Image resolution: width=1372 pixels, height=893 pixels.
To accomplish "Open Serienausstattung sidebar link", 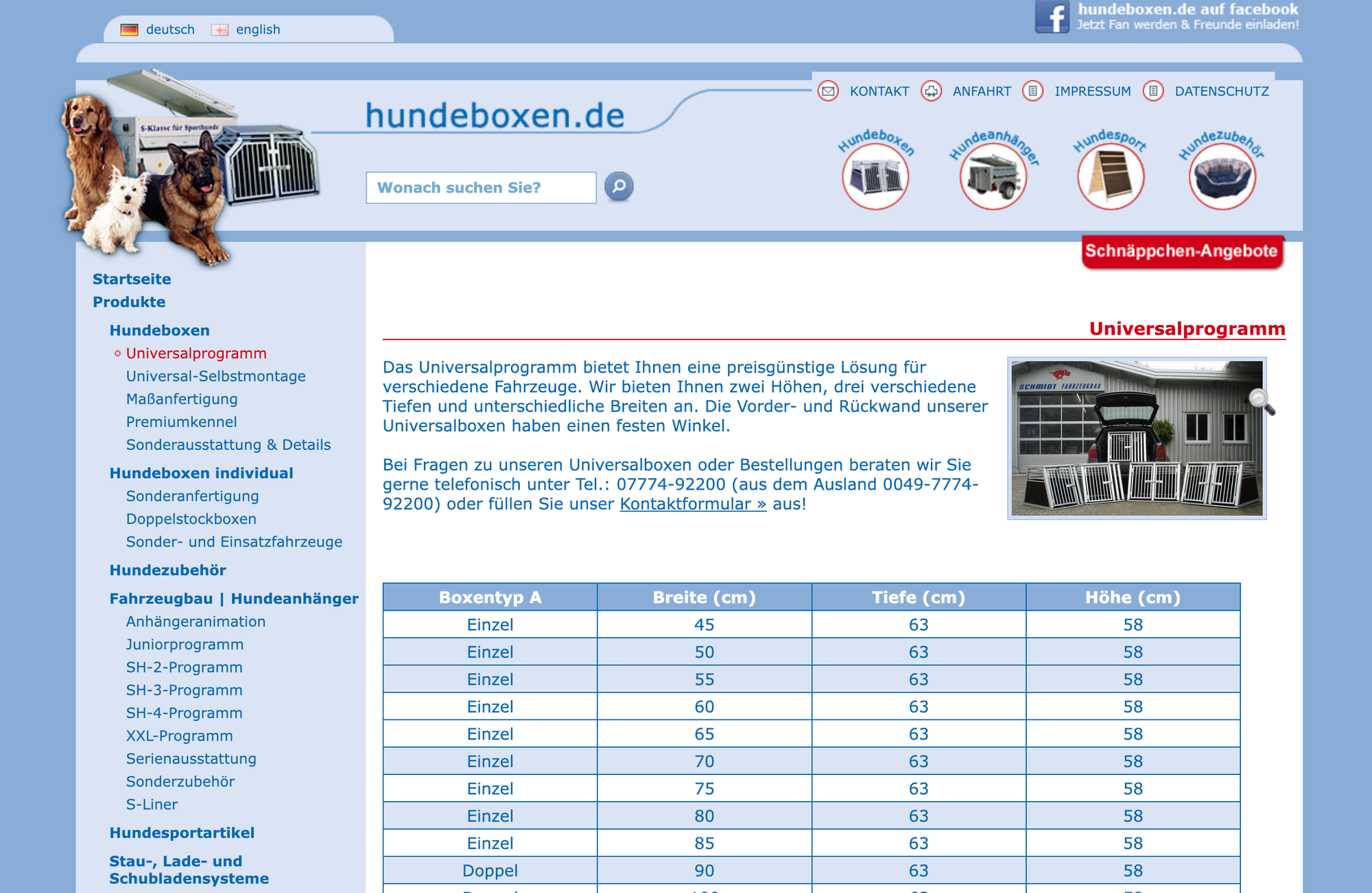I will [x=191, y=759].
